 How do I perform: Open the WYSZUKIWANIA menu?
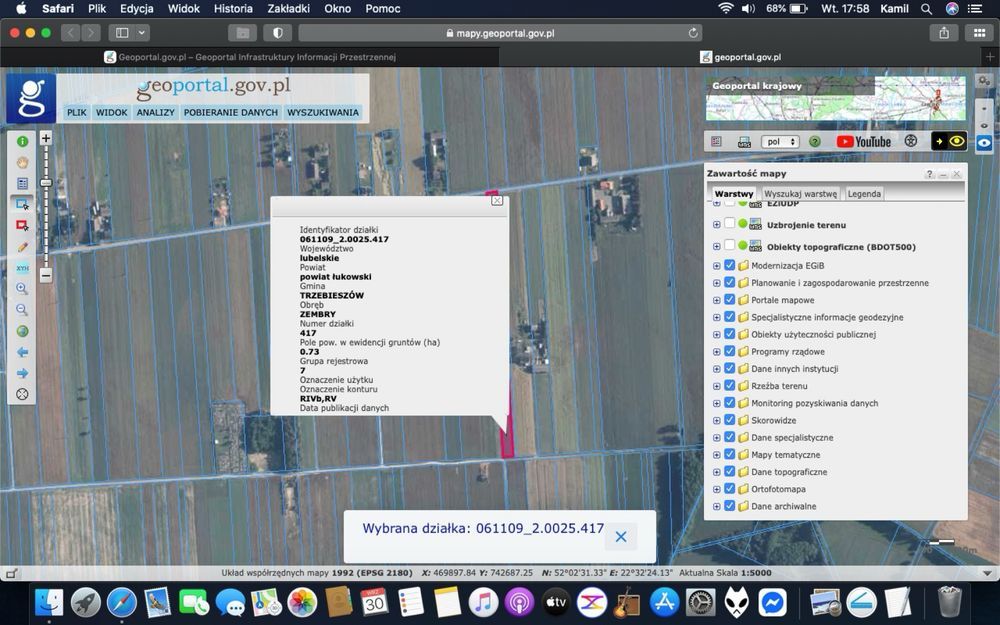click(322, 113)
